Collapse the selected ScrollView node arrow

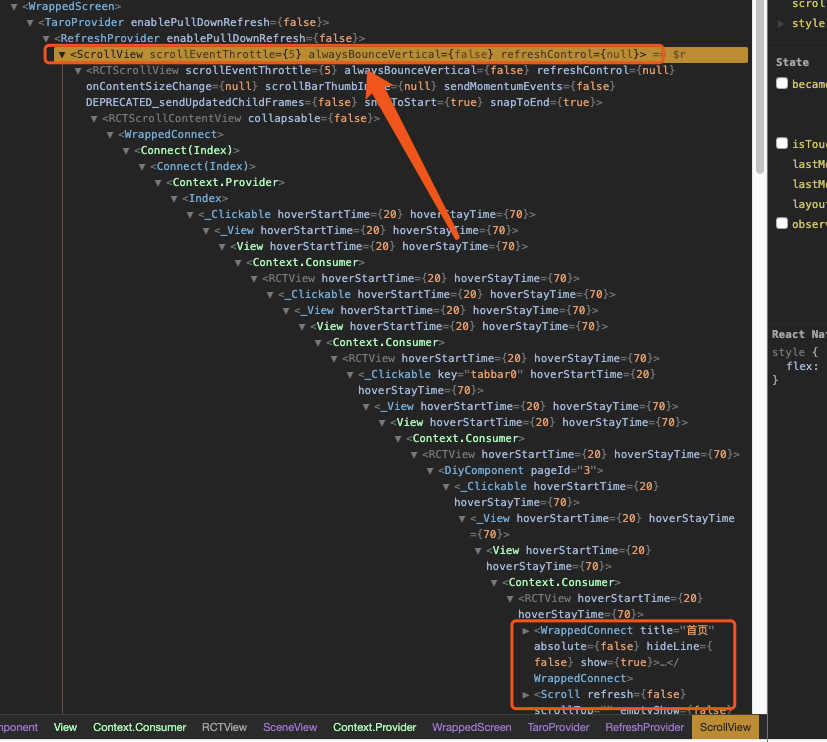tap(62, 54)
